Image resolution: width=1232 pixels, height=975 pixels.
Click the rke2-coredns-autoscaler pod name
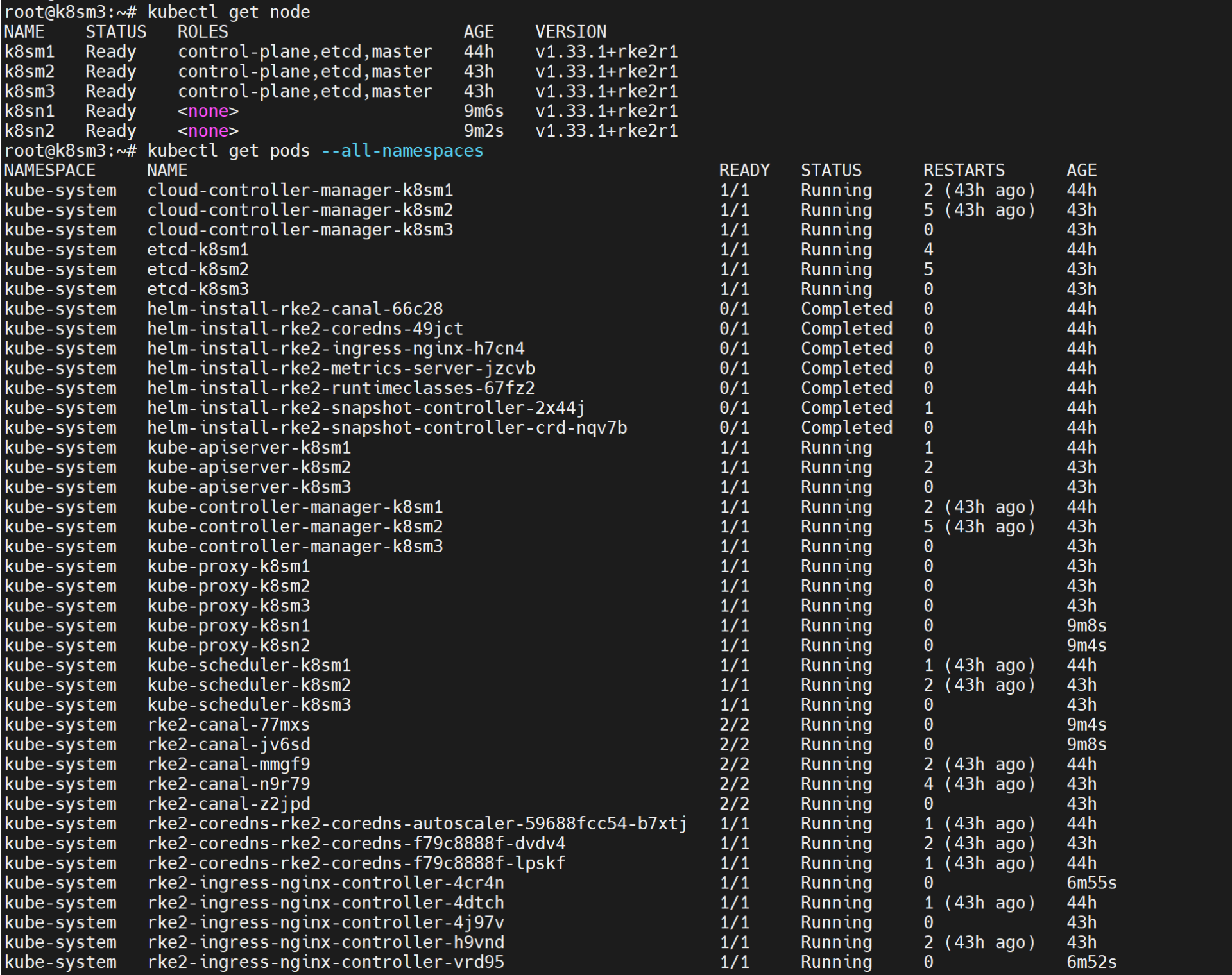point(417,824)
